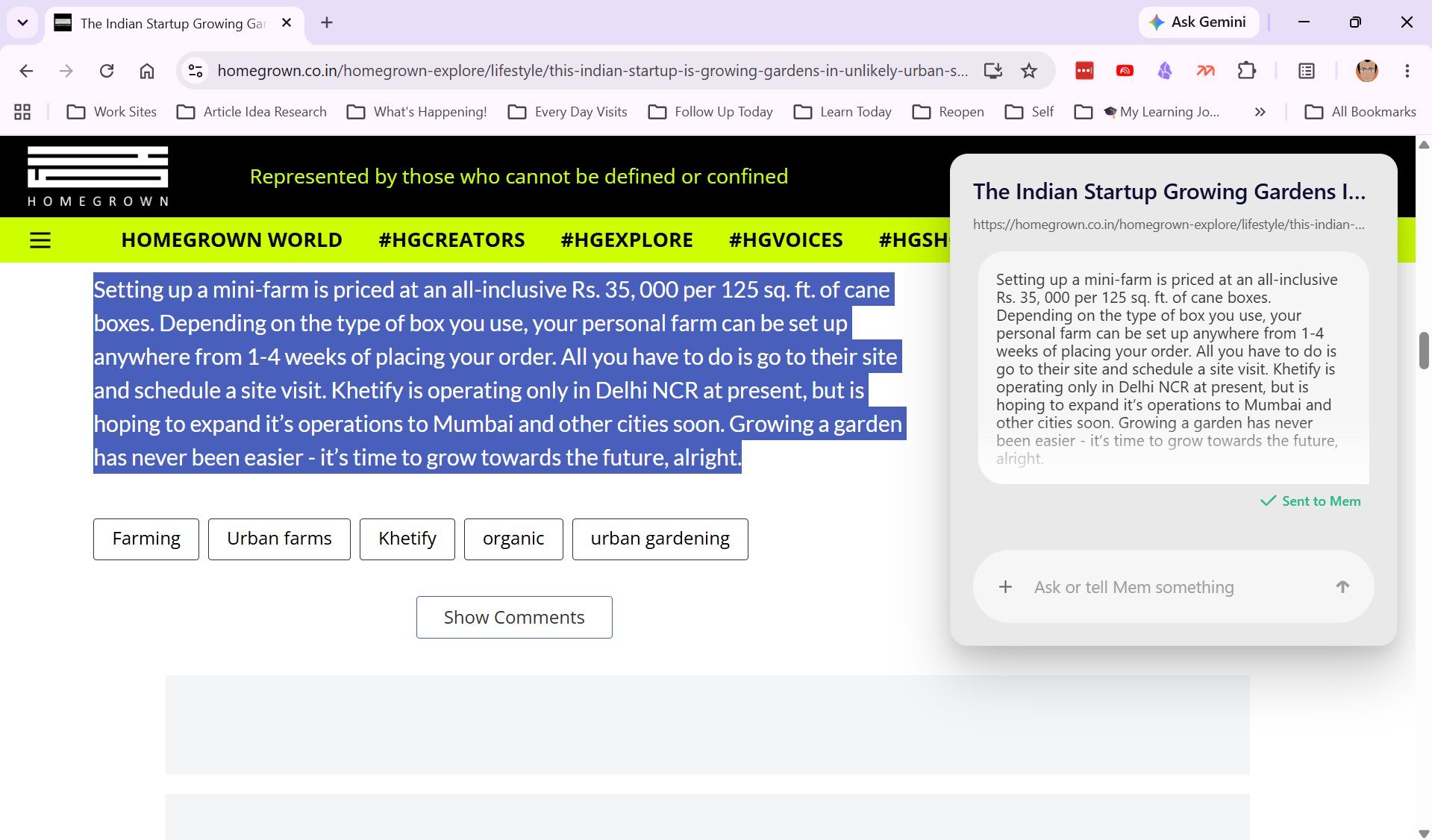Image resolution: width=1432 pixels, height=840 pixels.
Task: Open the Every Day Visits folder
Action: (x=567, y=112)
